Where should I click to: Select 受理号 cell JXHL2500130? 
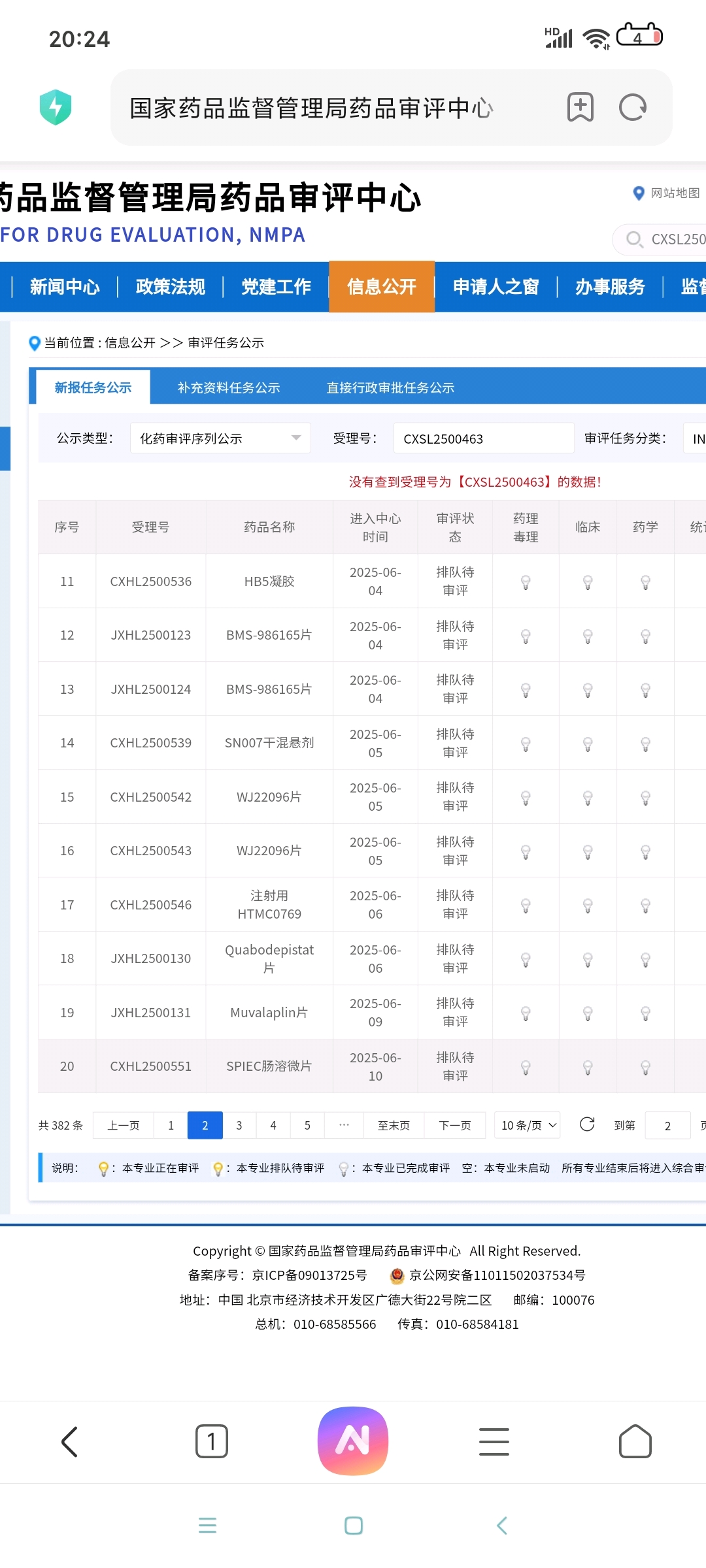[151, 958]
